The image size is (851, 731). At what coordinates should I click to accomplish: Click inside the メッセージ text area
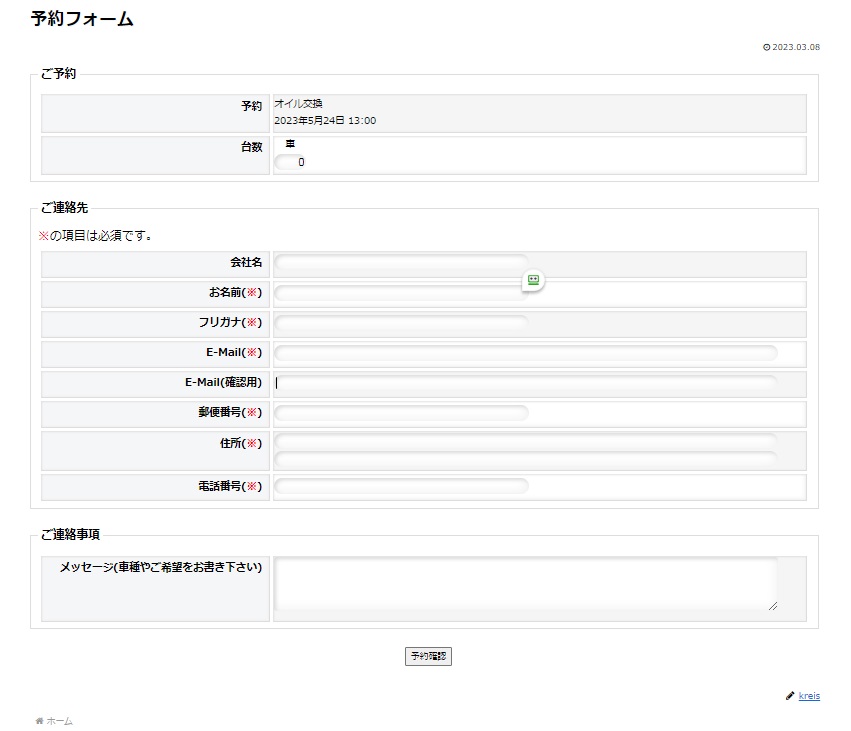(x=525, y=584)
